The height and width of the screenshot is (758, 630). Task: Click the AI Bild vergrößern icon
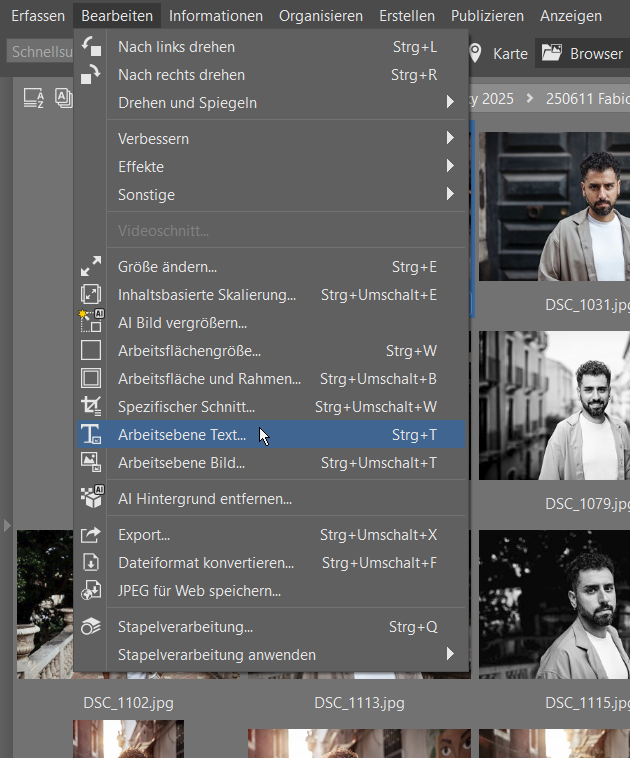tap(91, 322)
